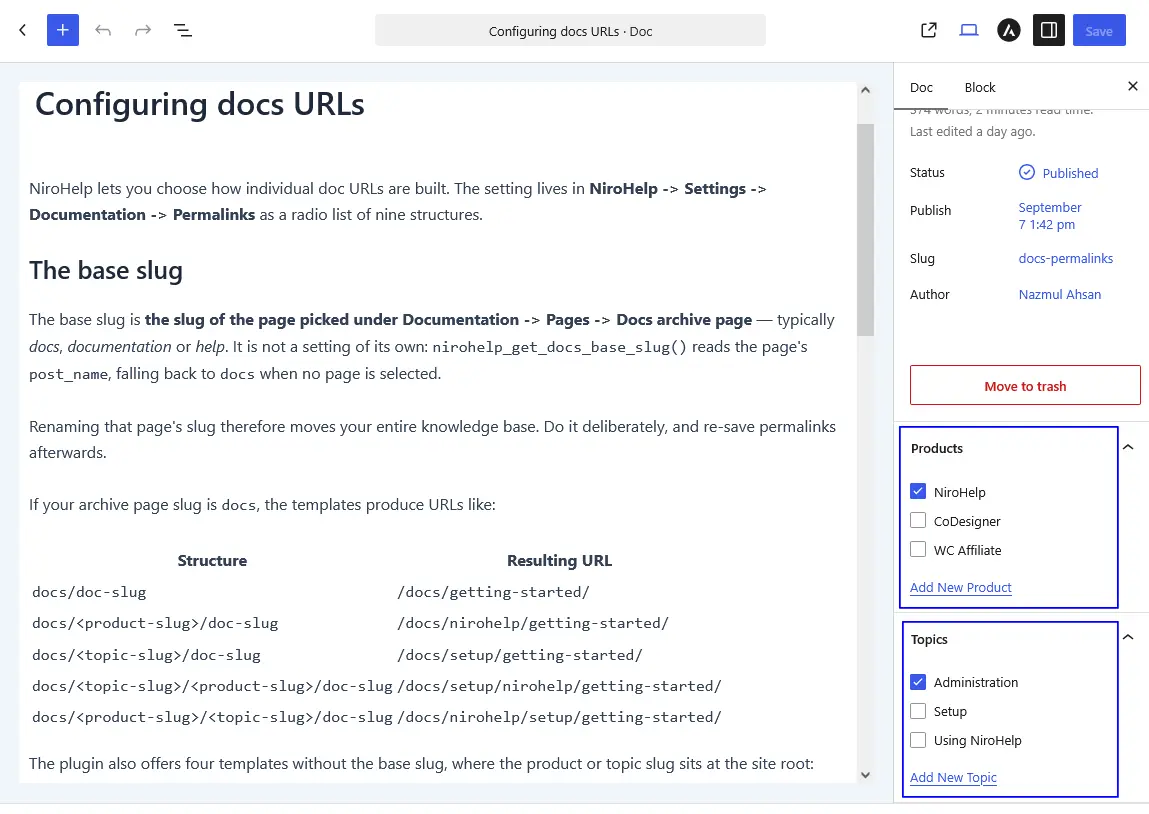Click Add New Product link
The width and height of the screenshot is (1149, 814).
pyautogui.click(x=961, y=587)
